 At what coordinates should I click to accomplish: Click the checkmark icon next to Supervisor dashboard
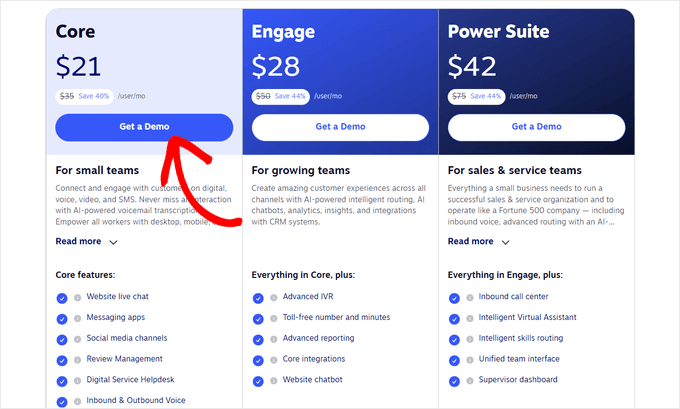pyautogui.click(x=454, y=380)
